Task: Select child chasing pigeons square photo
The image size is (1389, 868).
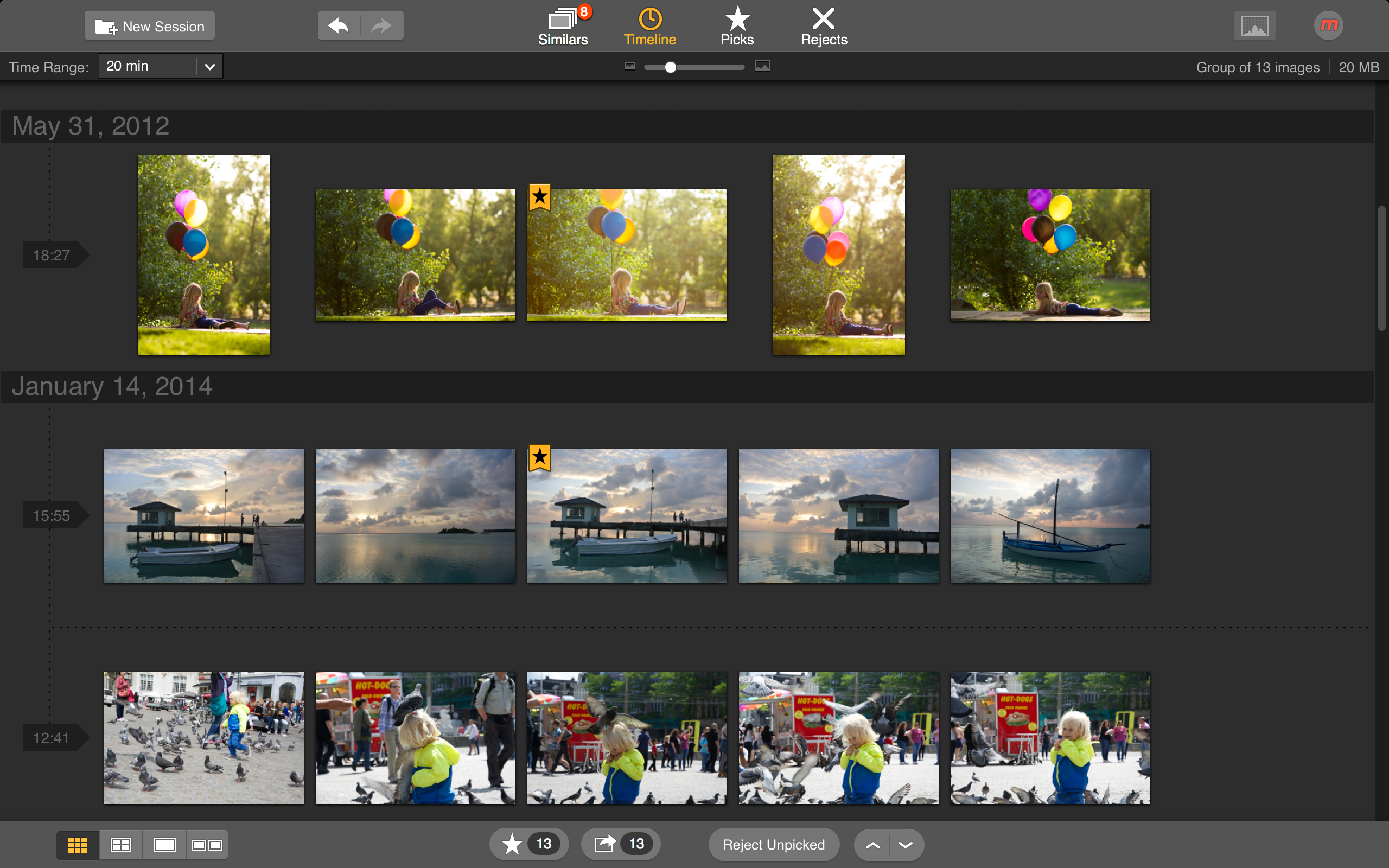Action: point(204,738)
